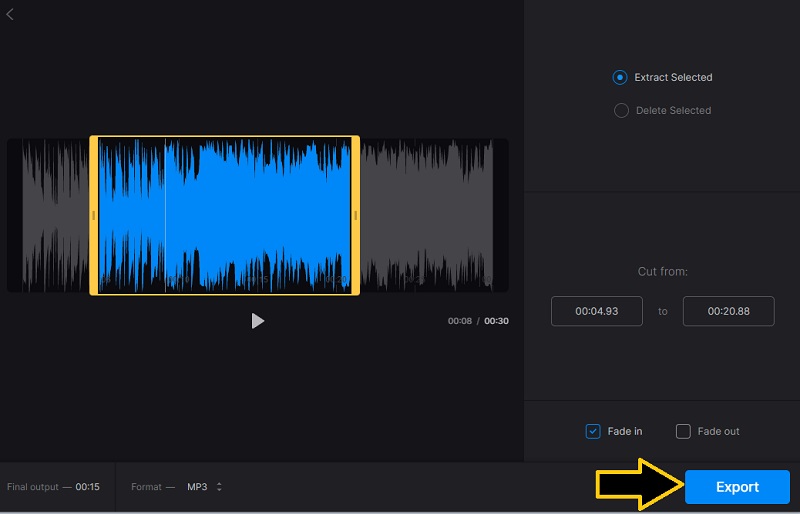Click the Final output duration 00:15
The image size is (800, 514).
coord(87,487)
